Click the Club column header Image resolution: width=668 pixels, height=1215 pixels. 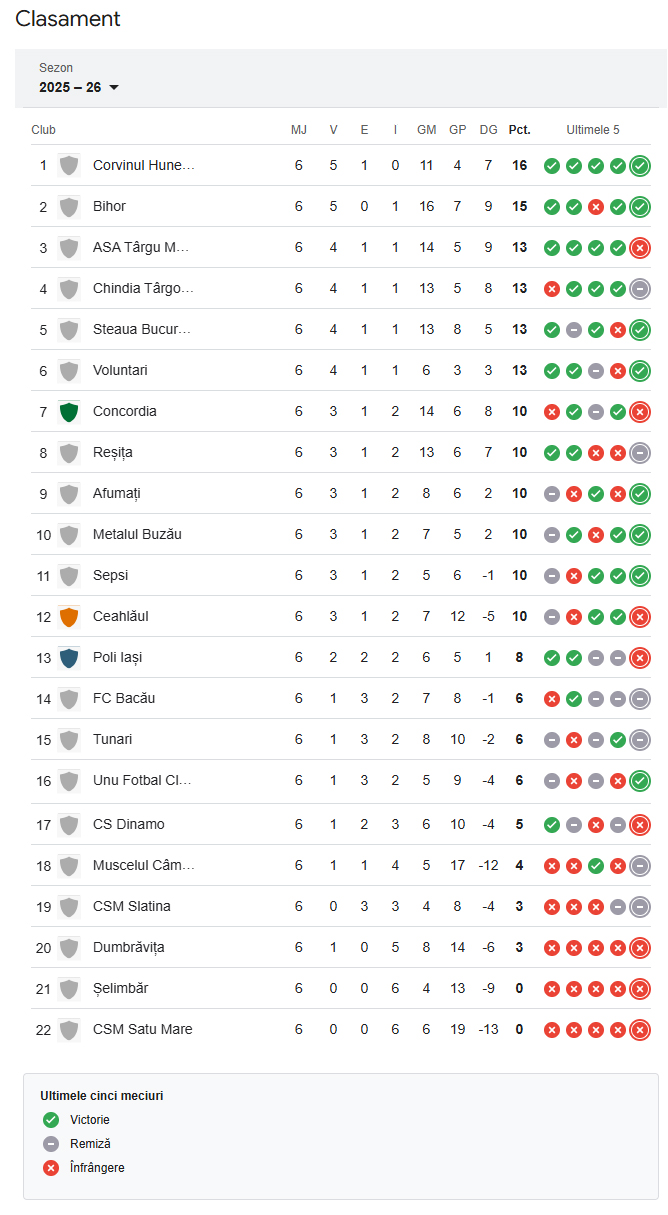(x=44, y=130)
